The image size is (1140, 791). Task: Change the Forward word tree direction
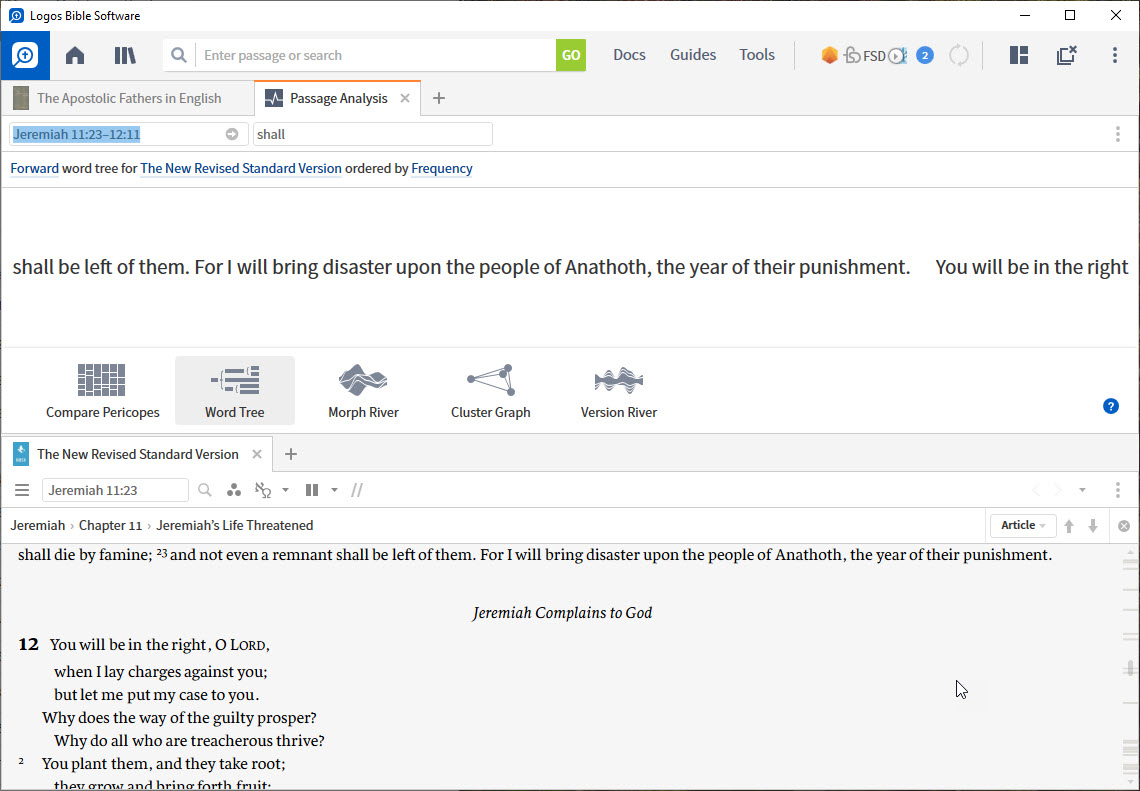tap(34, 169)
